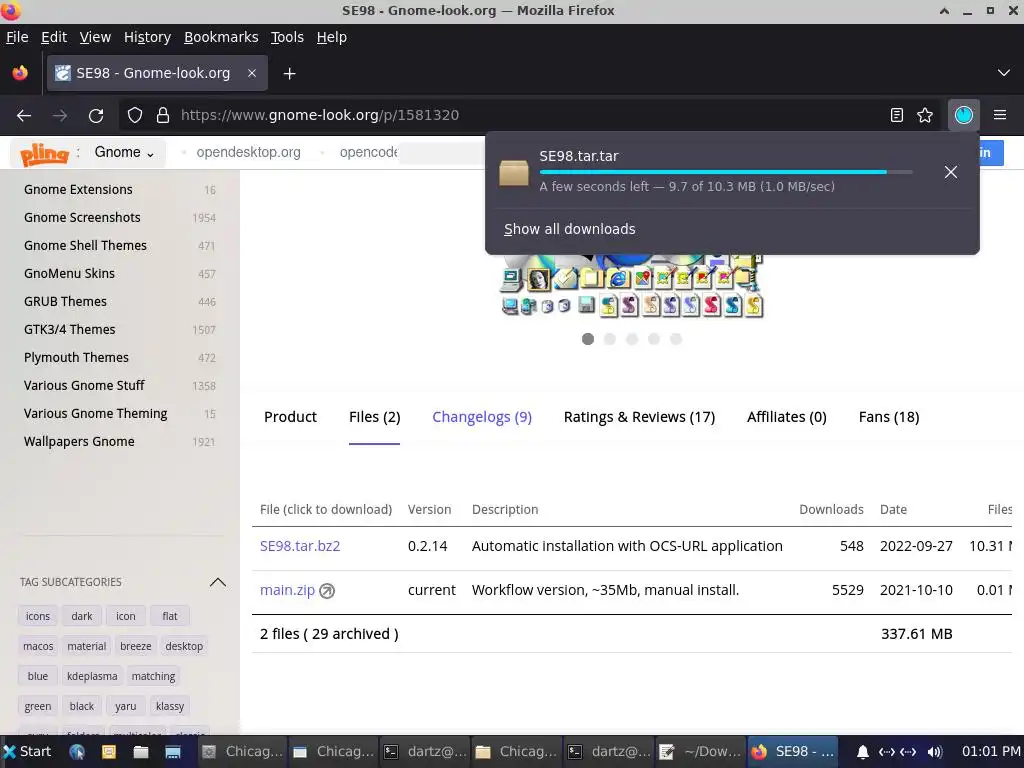The image size is (1024, 768).
Task: Switch to the Fans (18) tab
Action: point(889,417)
